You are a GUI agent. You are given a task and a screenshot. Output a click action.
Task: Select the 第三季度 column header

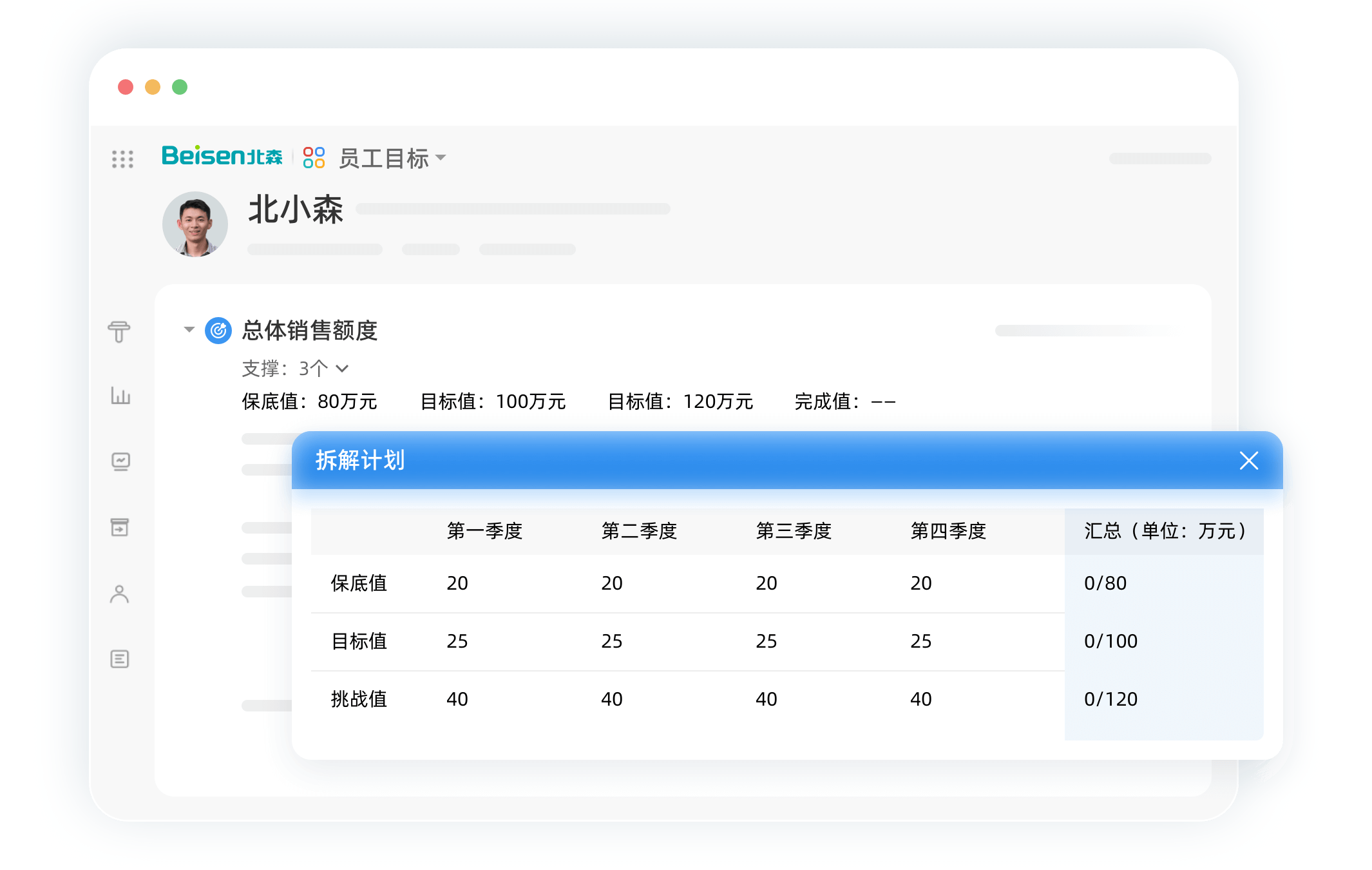(794, 531)
